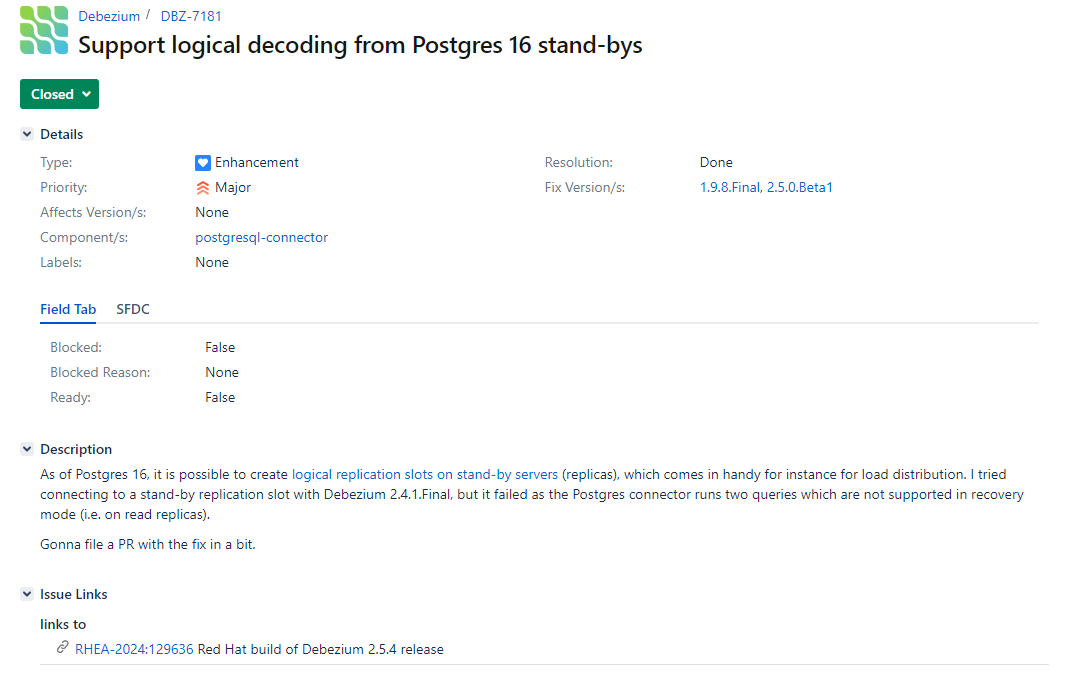Collapse the Issue Links section
1076x693 pixels.
(27, 595)
